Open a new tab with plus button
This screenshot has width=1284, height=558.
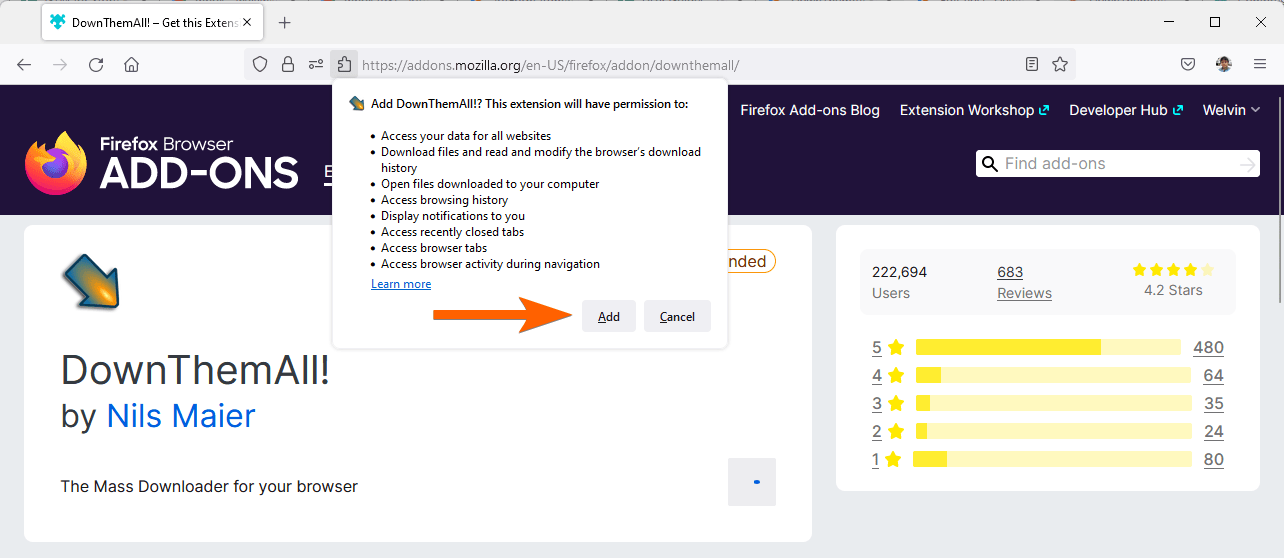pos(285,22)
